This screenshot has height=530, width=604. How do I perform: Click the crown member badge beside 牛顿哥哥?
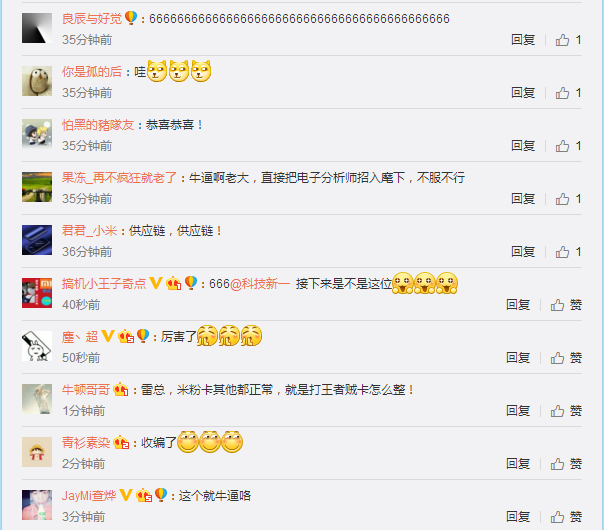click(121, 389)
